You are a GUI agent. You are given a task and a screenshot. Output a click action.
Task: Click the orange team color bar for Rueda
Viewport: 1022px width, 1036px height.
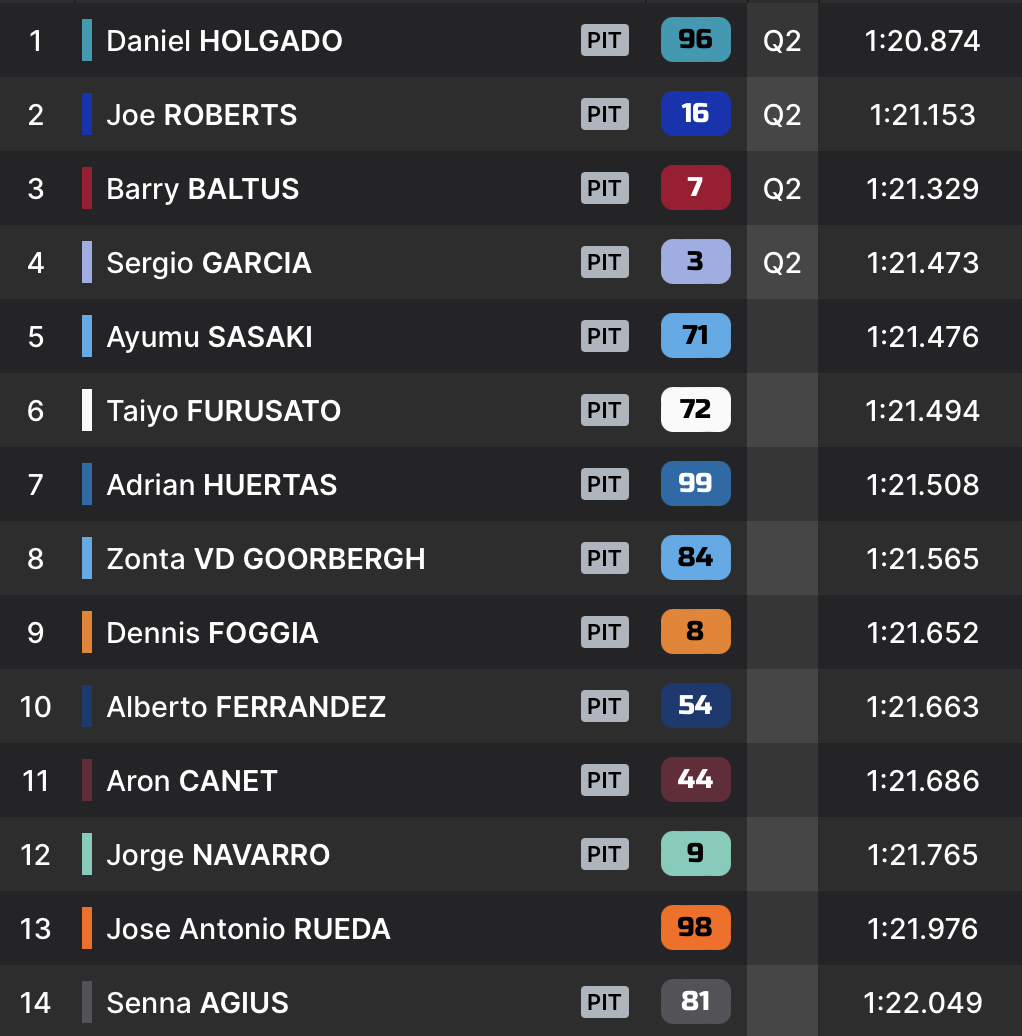coord(87,928)
